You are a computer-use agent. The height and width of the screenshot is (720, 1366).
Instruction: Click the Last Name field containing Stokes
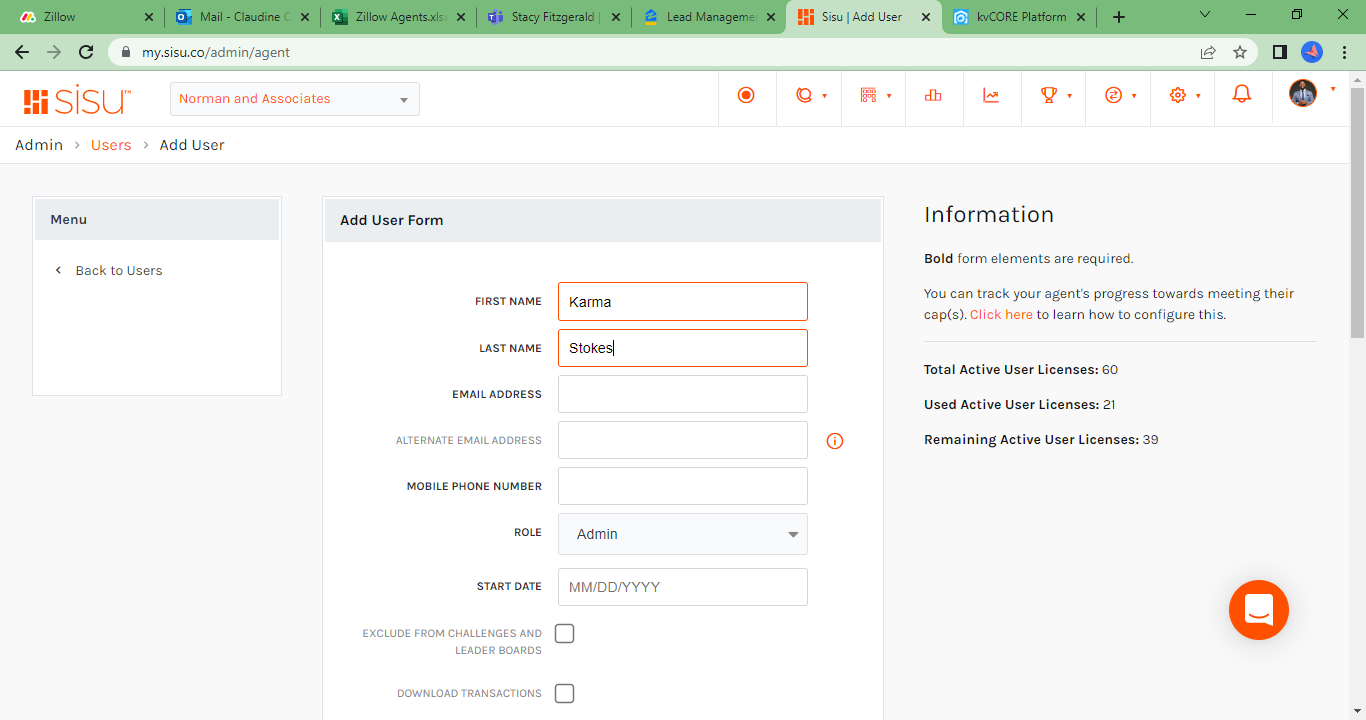coord(683,348)
